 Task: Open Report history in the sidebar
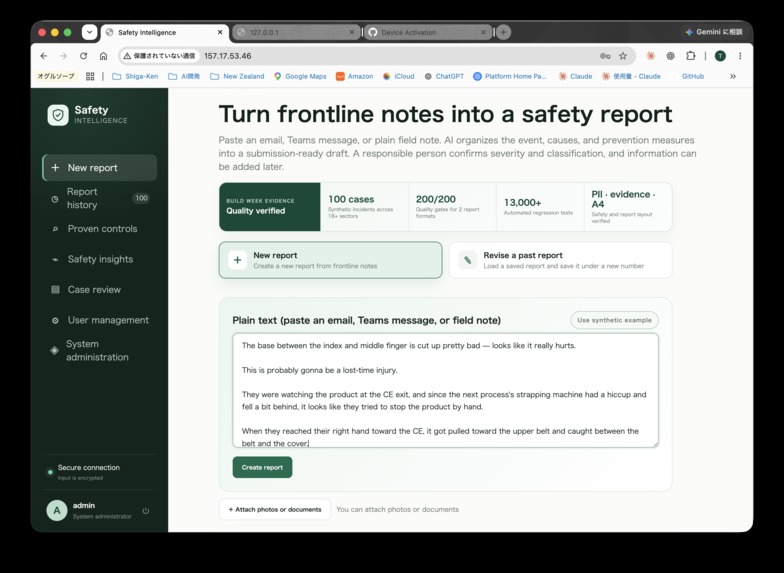pyautogui.click(x=100, y=198)
